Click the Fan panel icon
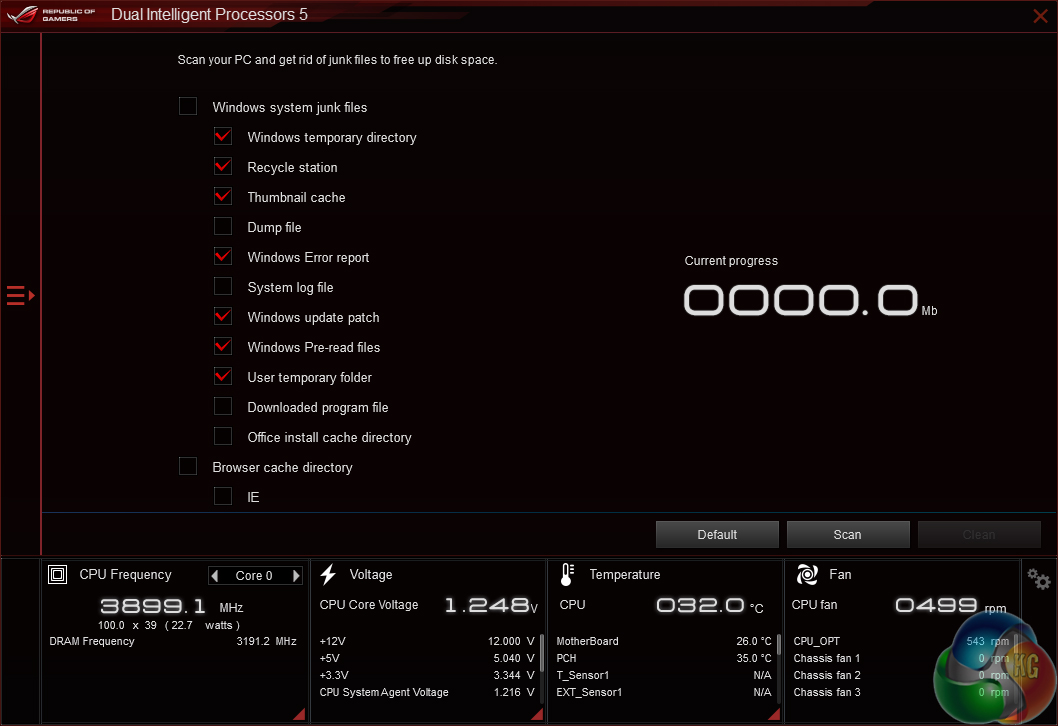The width and height of the screenshot is (1058, 726). [807, 574]
